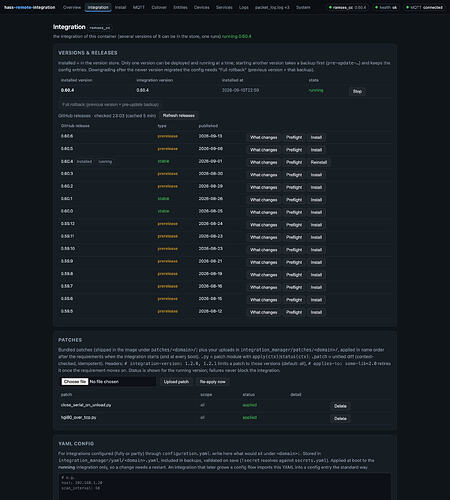
Task: Switch to the Install tab
Action: click(120, 7)
